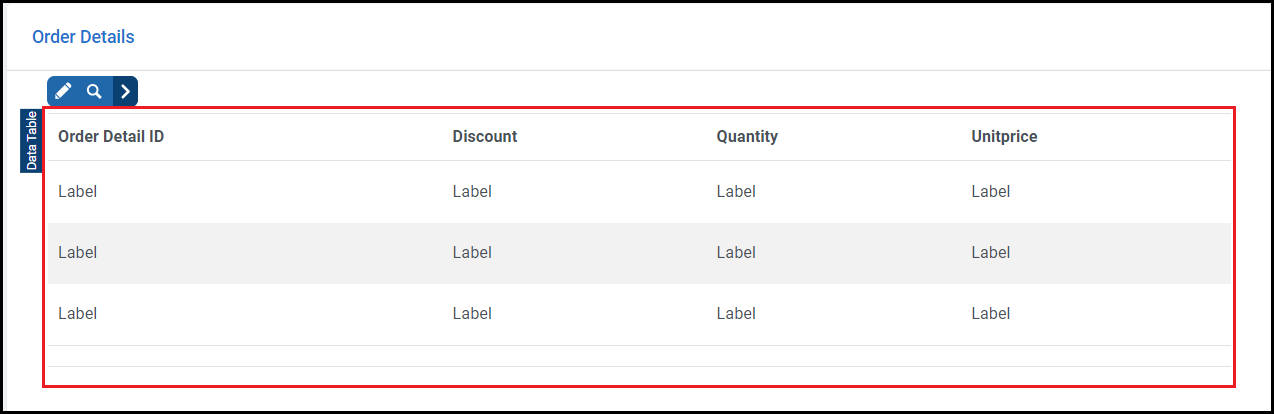Viewport: 1274px width, 414px height.
Task: Expand the chevron arrow in the widget toolbar
Action: point(125,91)
